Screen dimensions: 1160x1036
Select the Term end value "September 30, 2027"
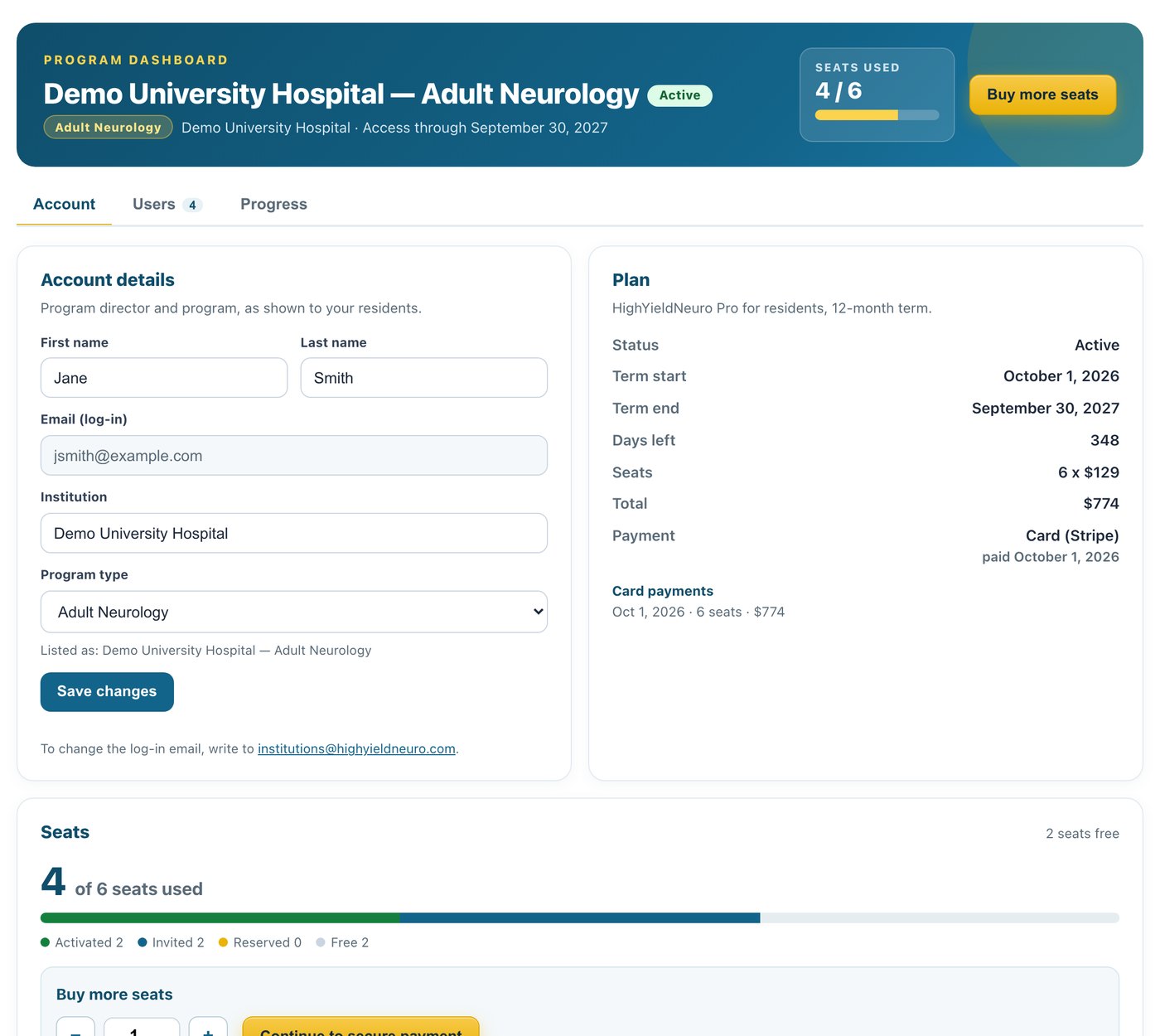coord(1046,408)
